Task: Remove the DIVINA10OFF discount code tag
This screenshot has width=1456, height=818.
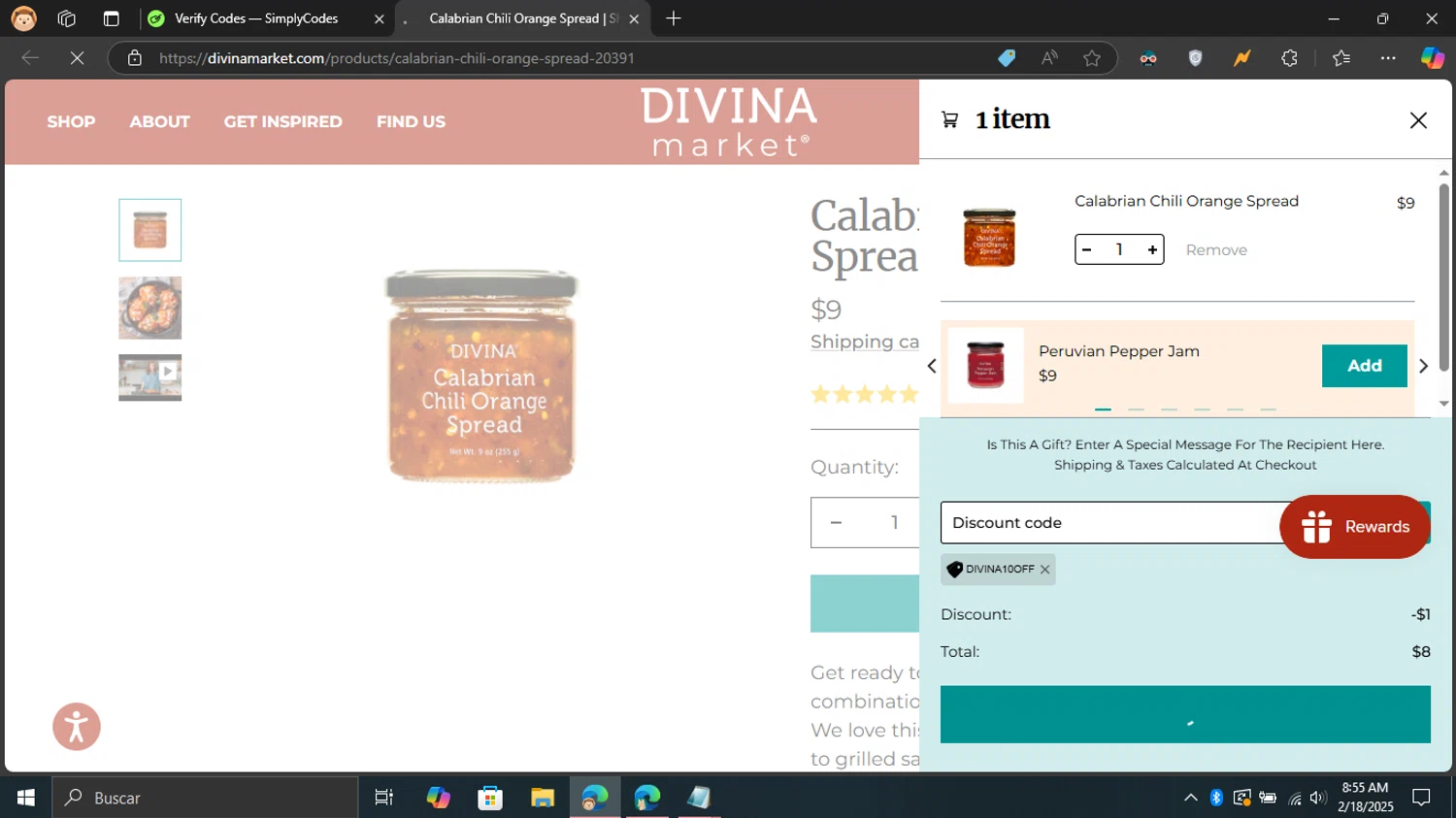Action: 1044,570
